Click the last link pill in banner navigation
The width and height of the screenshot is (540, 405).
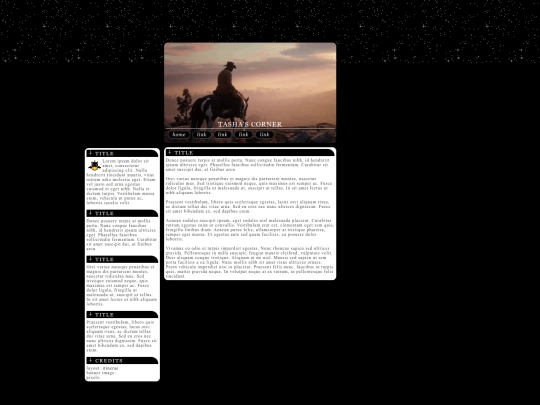(264, 134)
